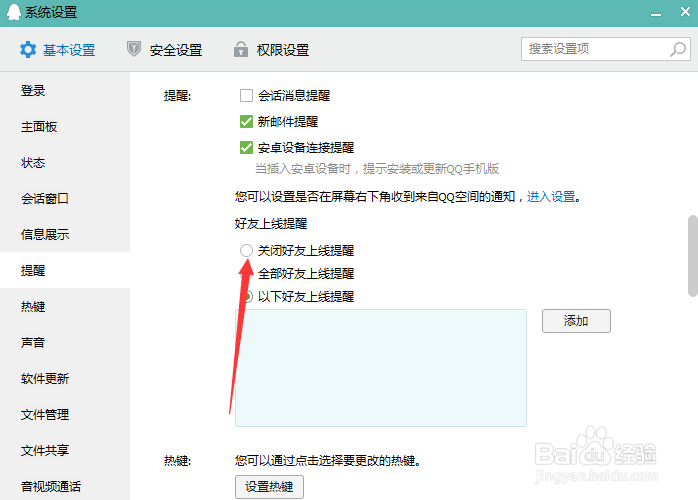Open 软件更新 in the sidebar
The image size is (698, 500).
(x=65, y=378)
